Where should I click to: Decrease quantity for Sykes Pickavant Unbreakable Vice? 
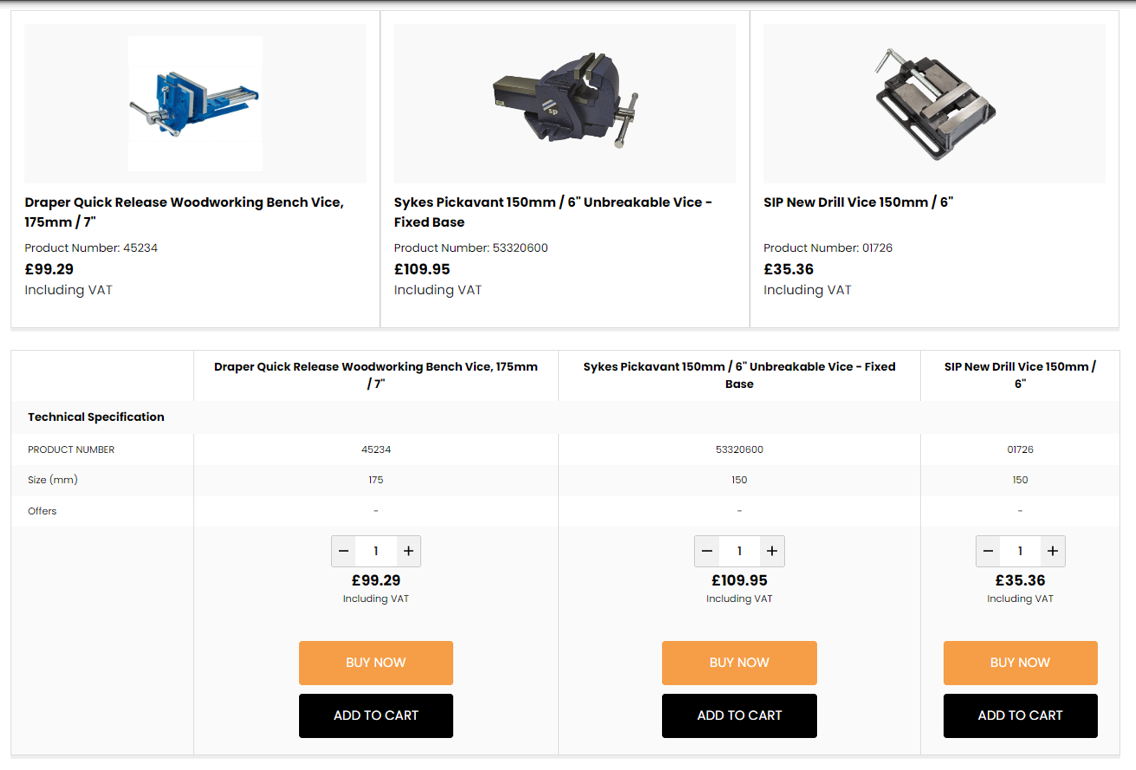point(706,551)
